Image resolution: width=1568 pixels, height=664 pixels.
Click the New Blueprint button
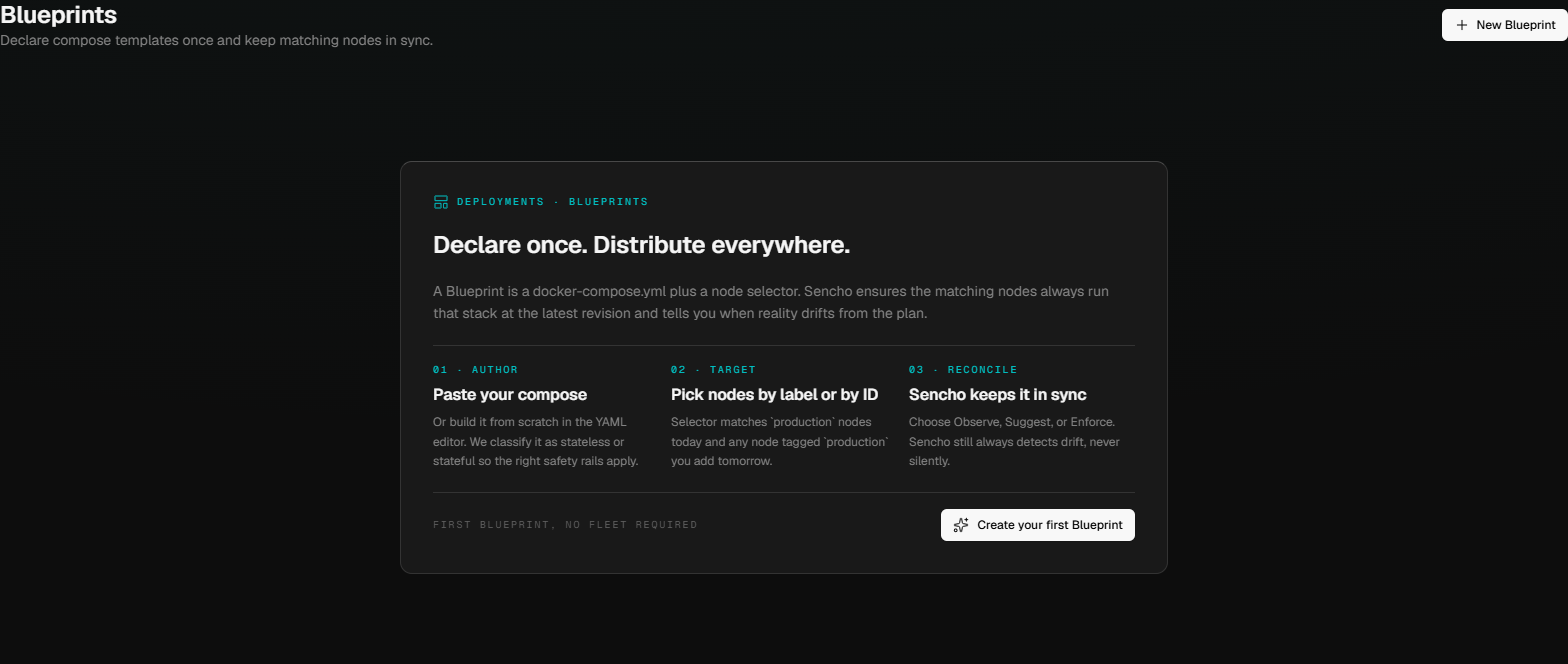[x=1504, y=25]
